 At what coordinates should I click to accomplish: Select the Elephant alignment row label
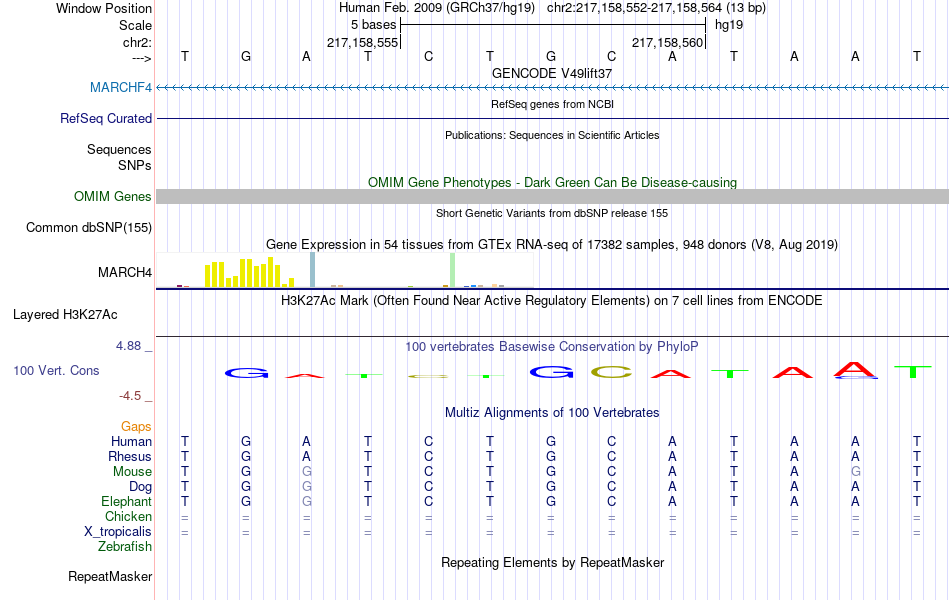tap(127, 501)
